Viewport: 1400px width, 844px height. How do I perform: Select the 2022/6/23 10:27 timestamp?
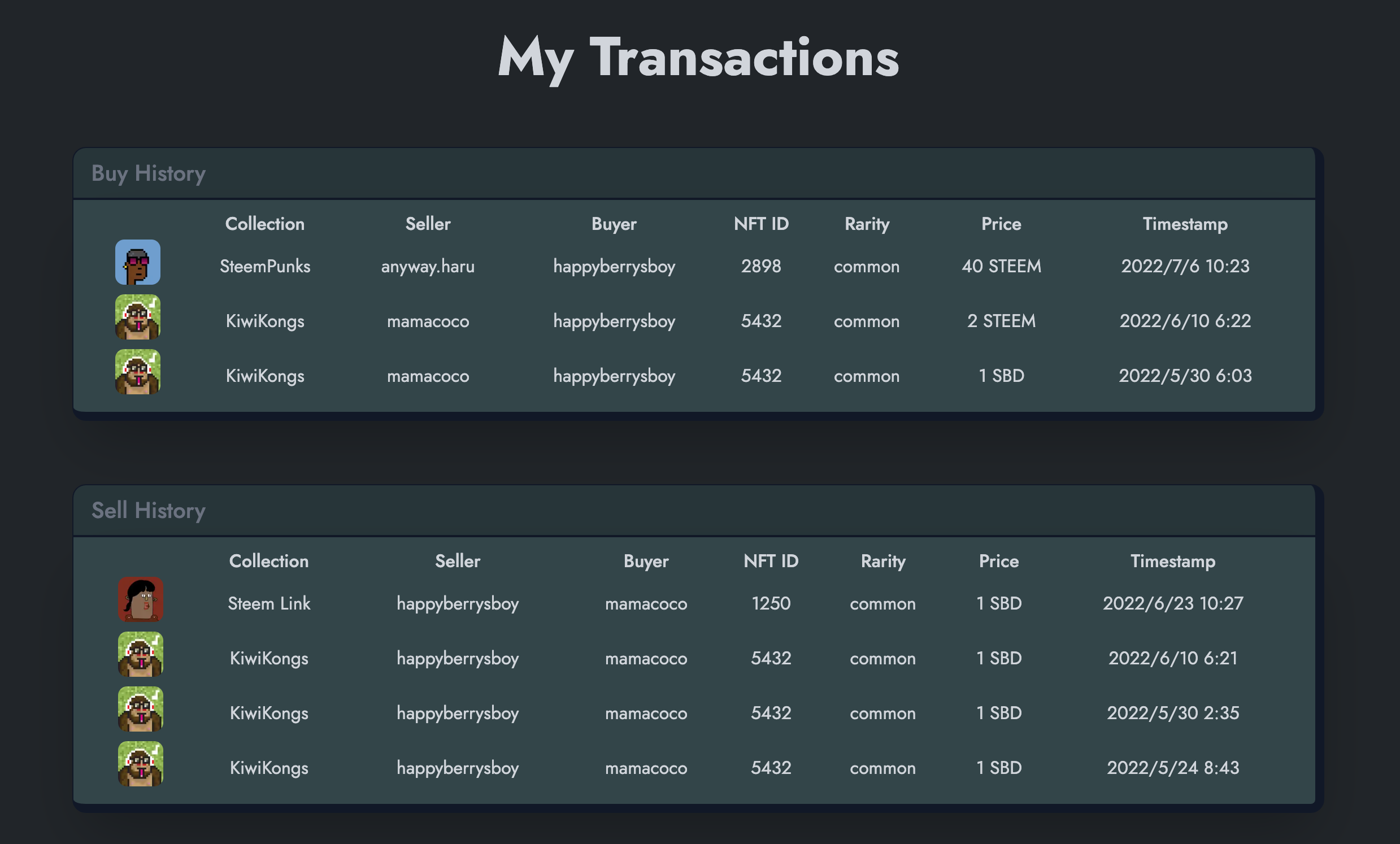pyautogui.click(x=1173, y=603)
